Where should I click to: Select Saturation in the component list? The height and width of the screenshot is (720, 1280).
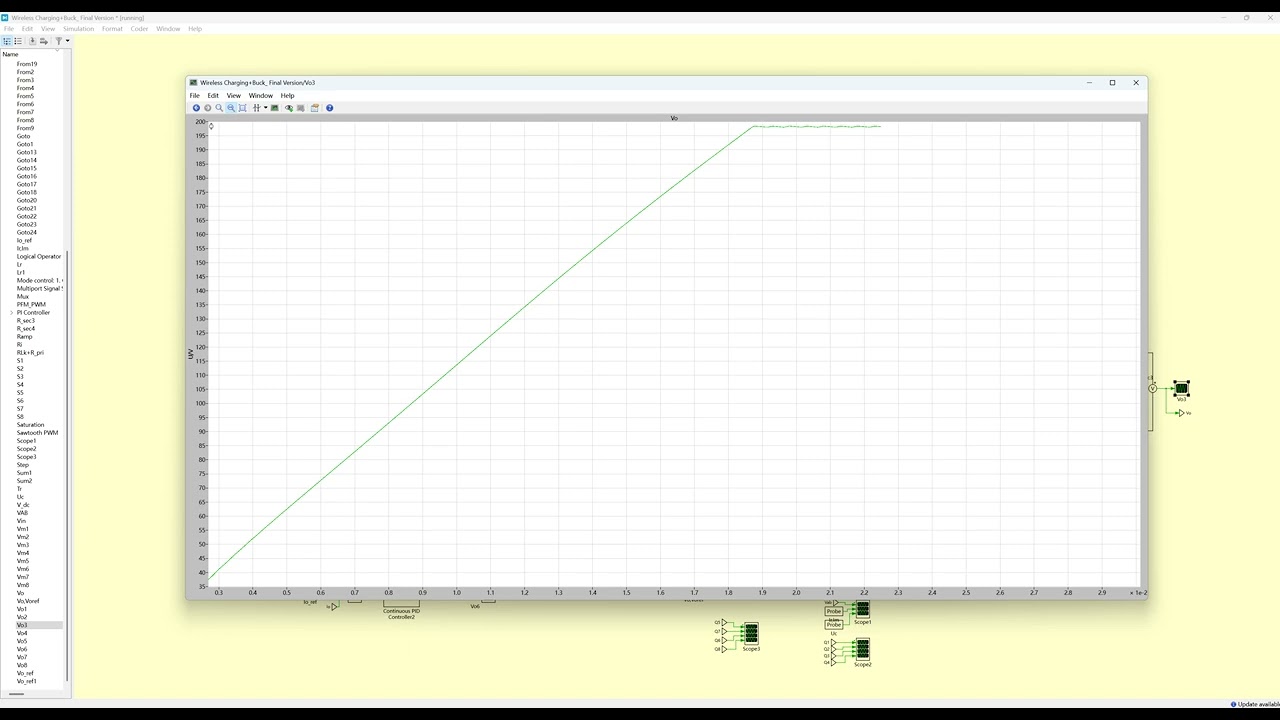(30, 425)
